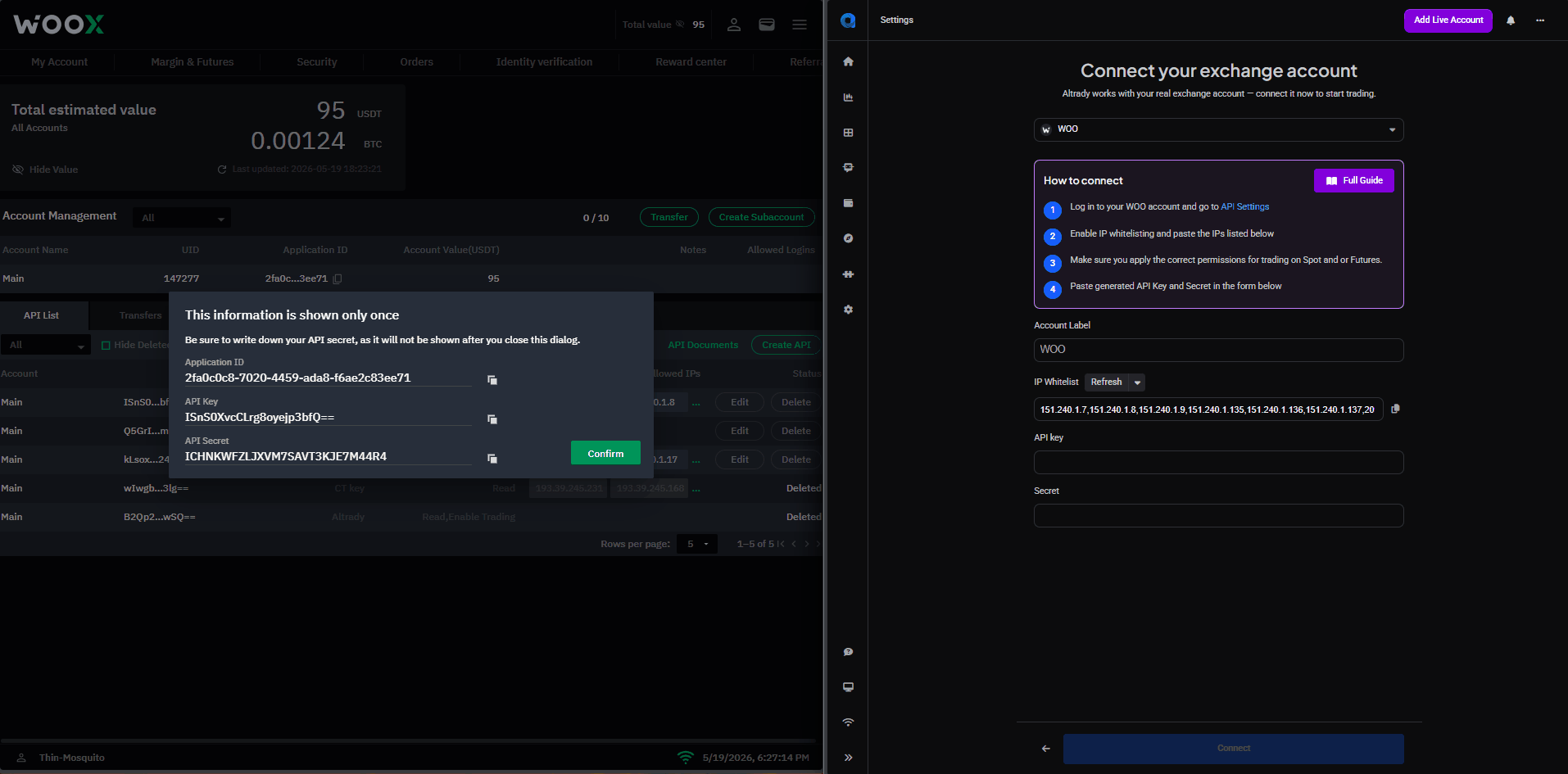The height and width of the screenshot is (774, 1568).
Task: Open the API List All filter dropdown
Action: tap(46, 345)
